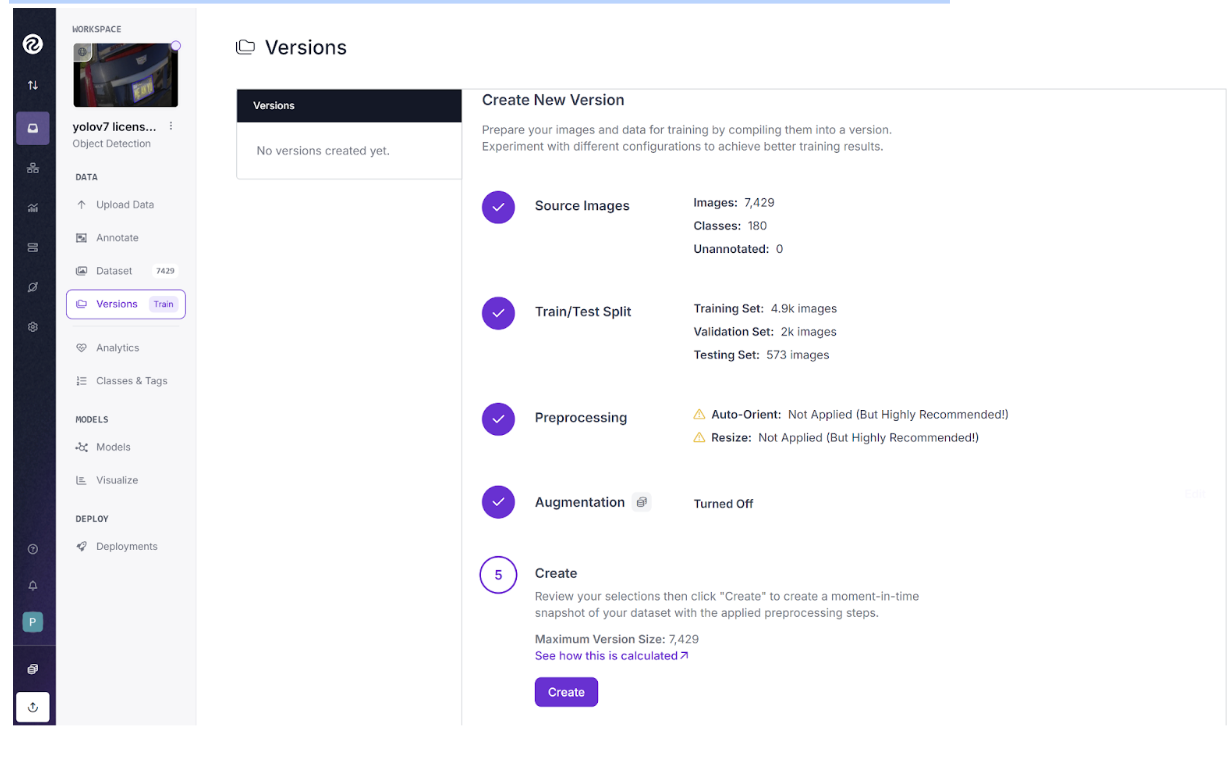Click the stacked copies icon above the upload button
The height and width of the screenshot is (760, 1232).
click(x=33, y=669)
